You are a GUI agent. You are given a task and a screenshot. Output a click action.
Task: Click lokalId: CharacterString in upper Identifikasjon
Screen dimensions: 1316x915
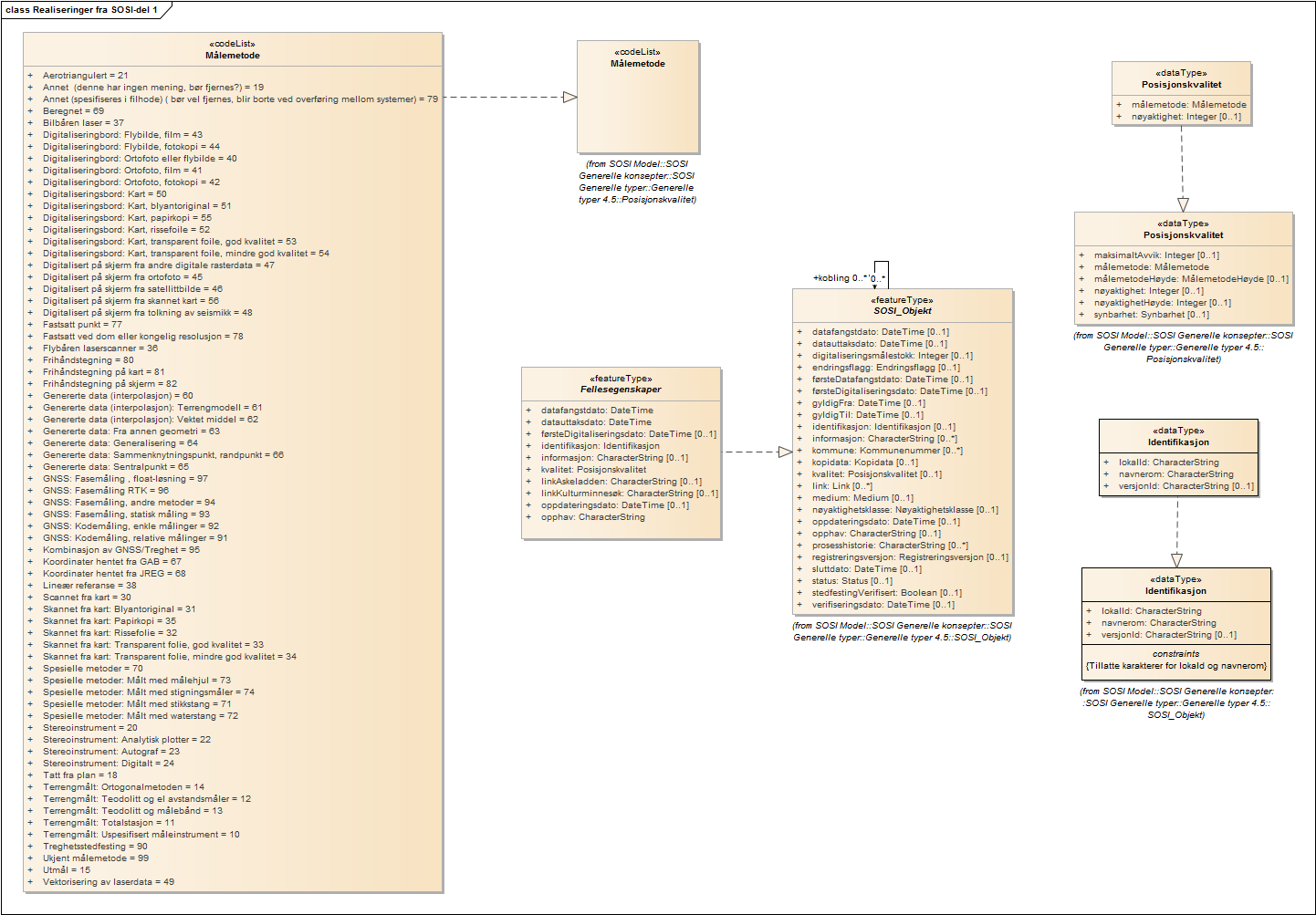pyautogui.click(x=1169, y=463)
